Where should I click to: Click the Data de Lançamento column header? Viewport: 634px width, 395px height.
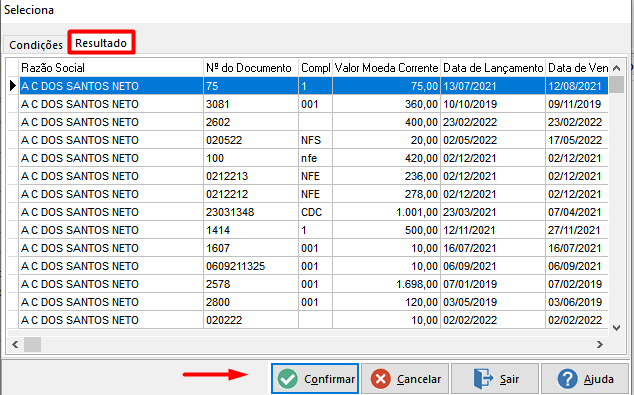493,68
